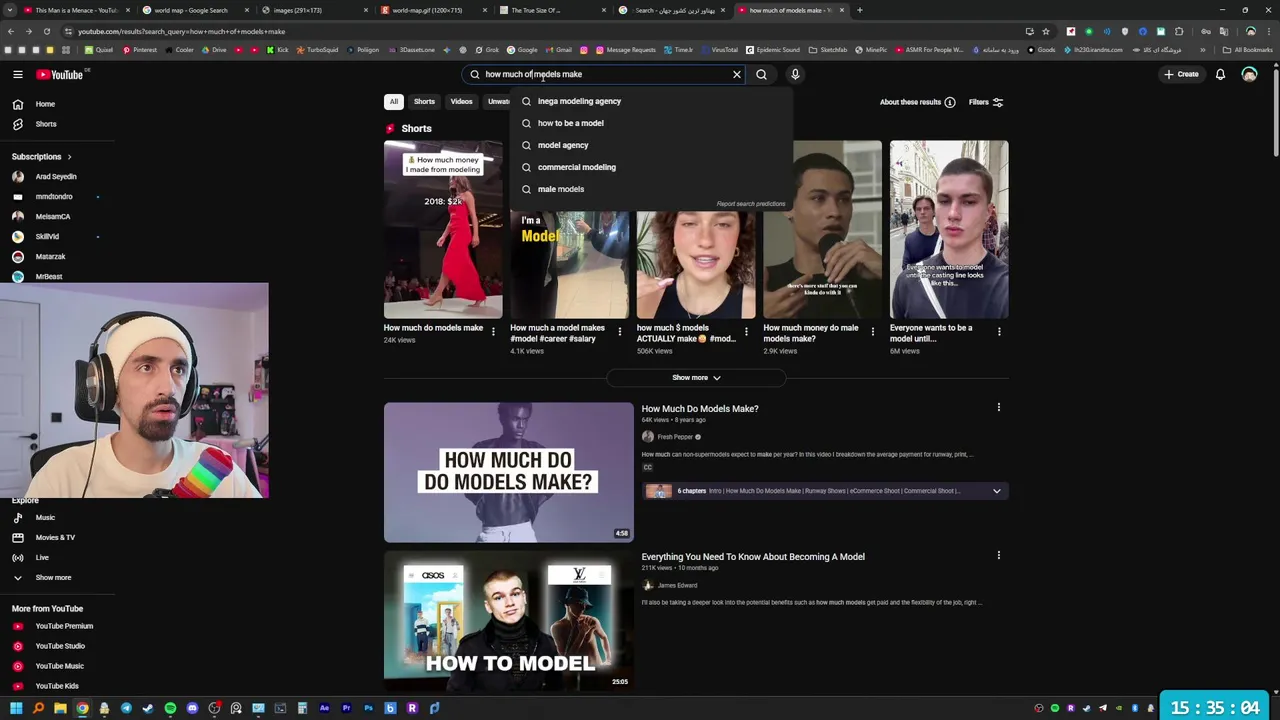Open the search Filters panel
This screenshot has width=1280, height=720.
click(986, 102)
